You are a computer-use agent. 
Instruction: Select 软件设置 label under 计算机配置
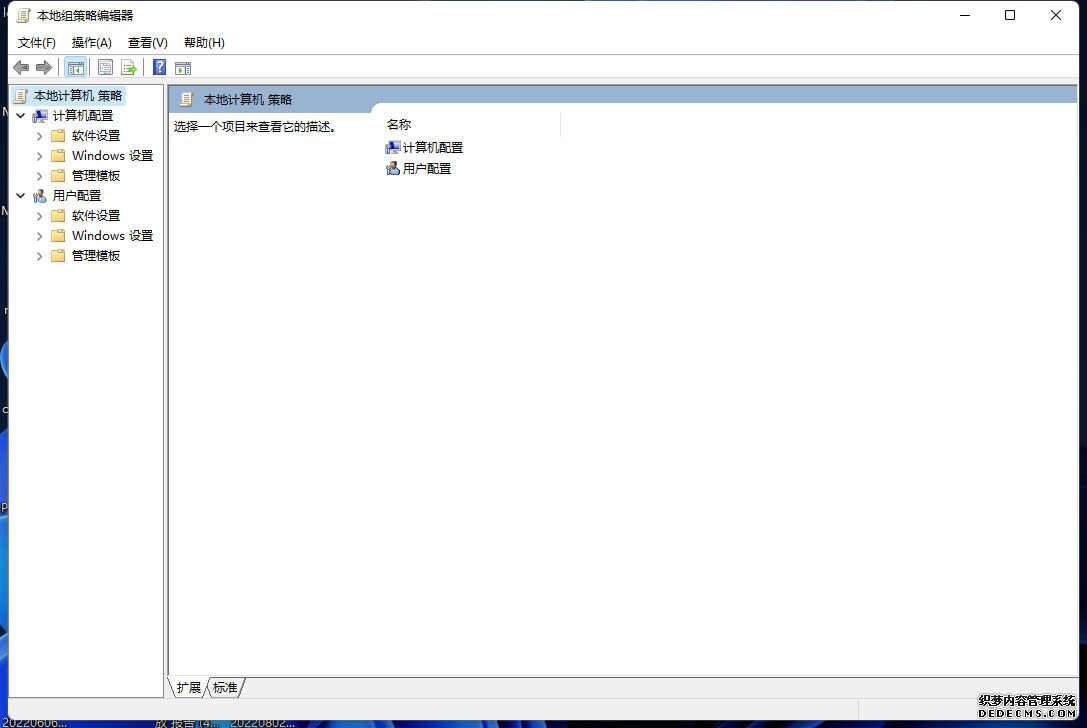tap(96, 136)
